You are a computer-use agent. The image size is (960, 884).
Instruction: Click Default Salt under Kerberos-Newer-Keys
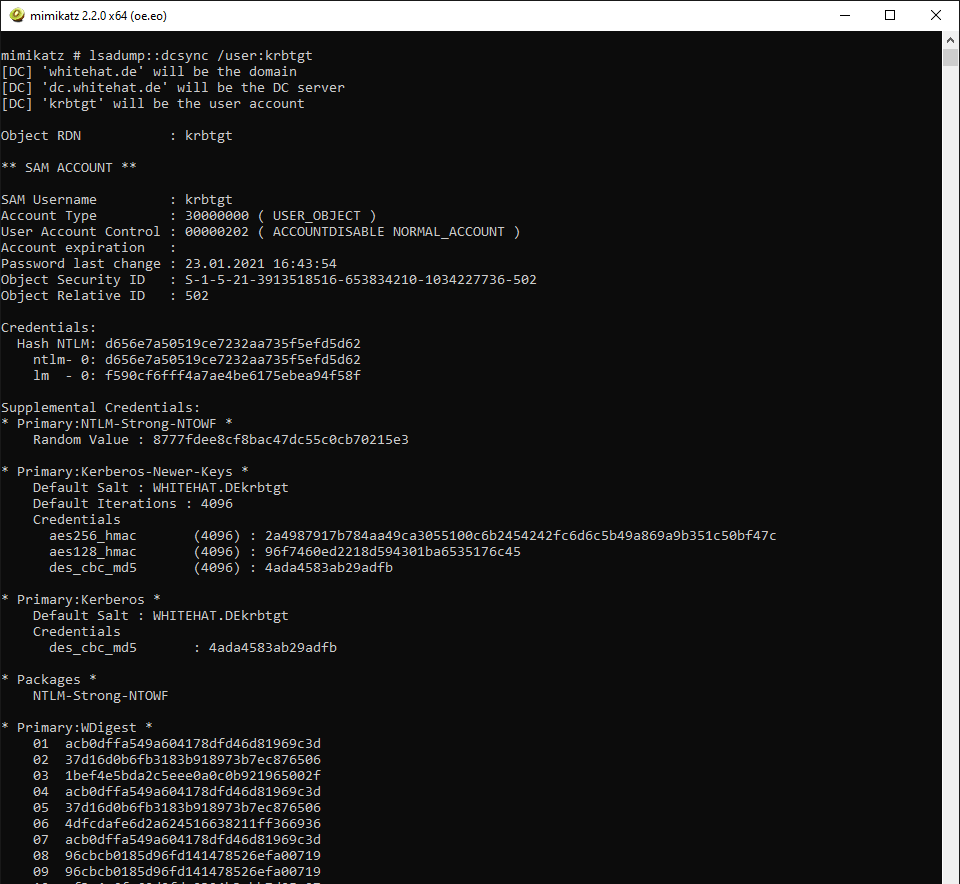160,487
